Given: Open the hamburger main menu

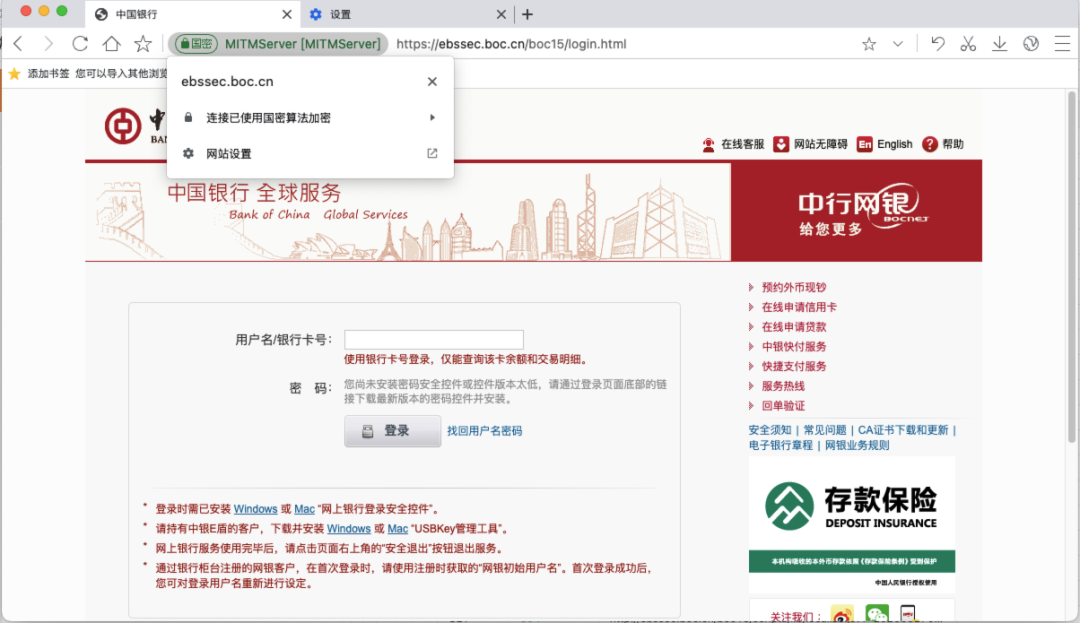Looking at the screenshot, I should [1062, 44].
